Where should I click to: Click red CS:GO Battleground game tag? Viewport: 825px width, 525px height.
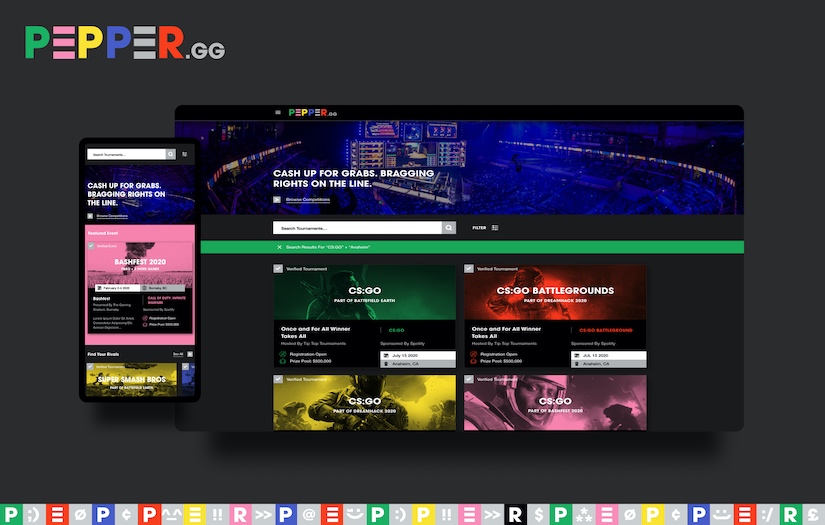pos(606,330)
